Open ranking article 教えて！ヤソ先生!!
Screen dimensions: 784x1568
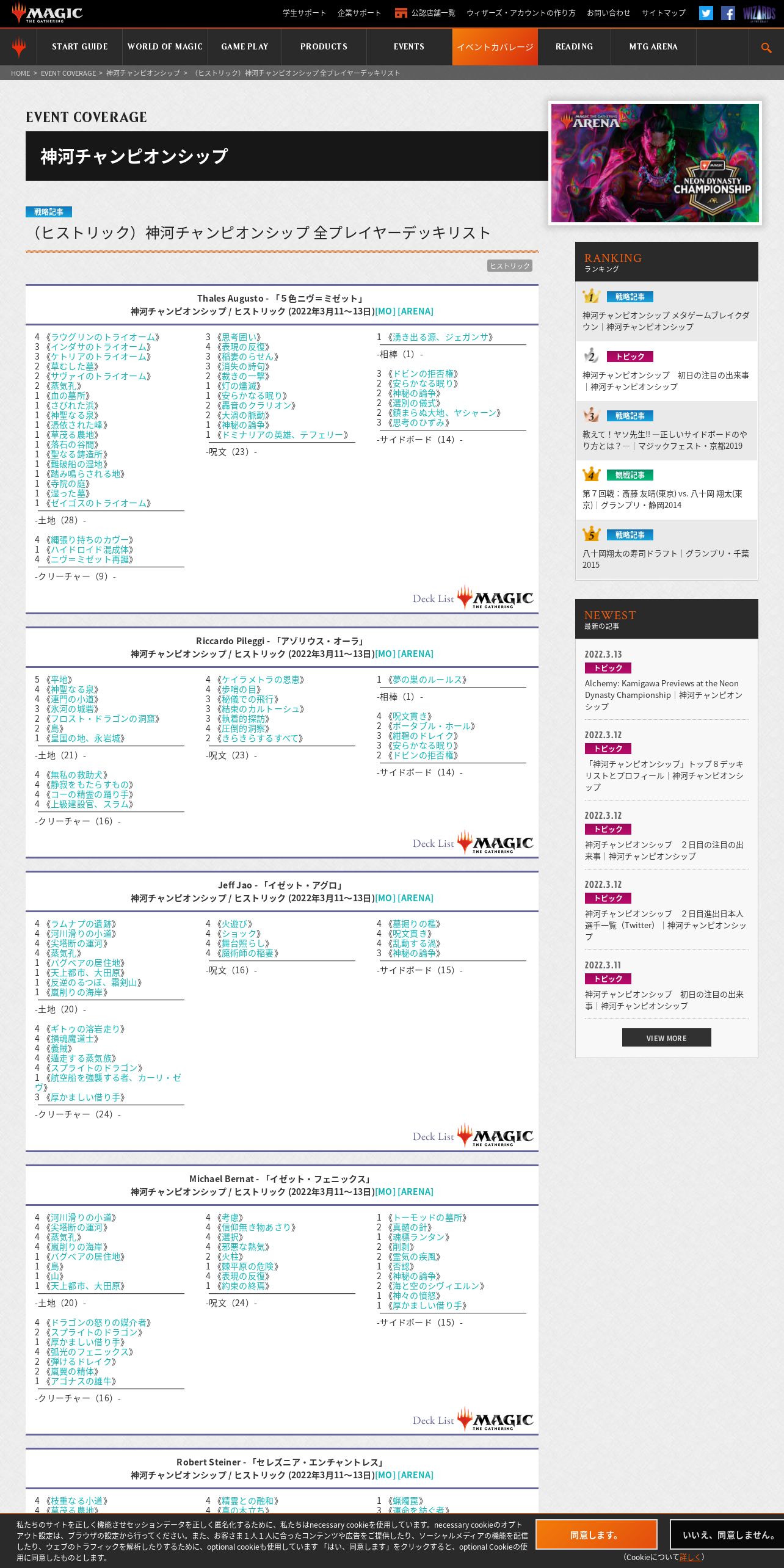point(664,440)
